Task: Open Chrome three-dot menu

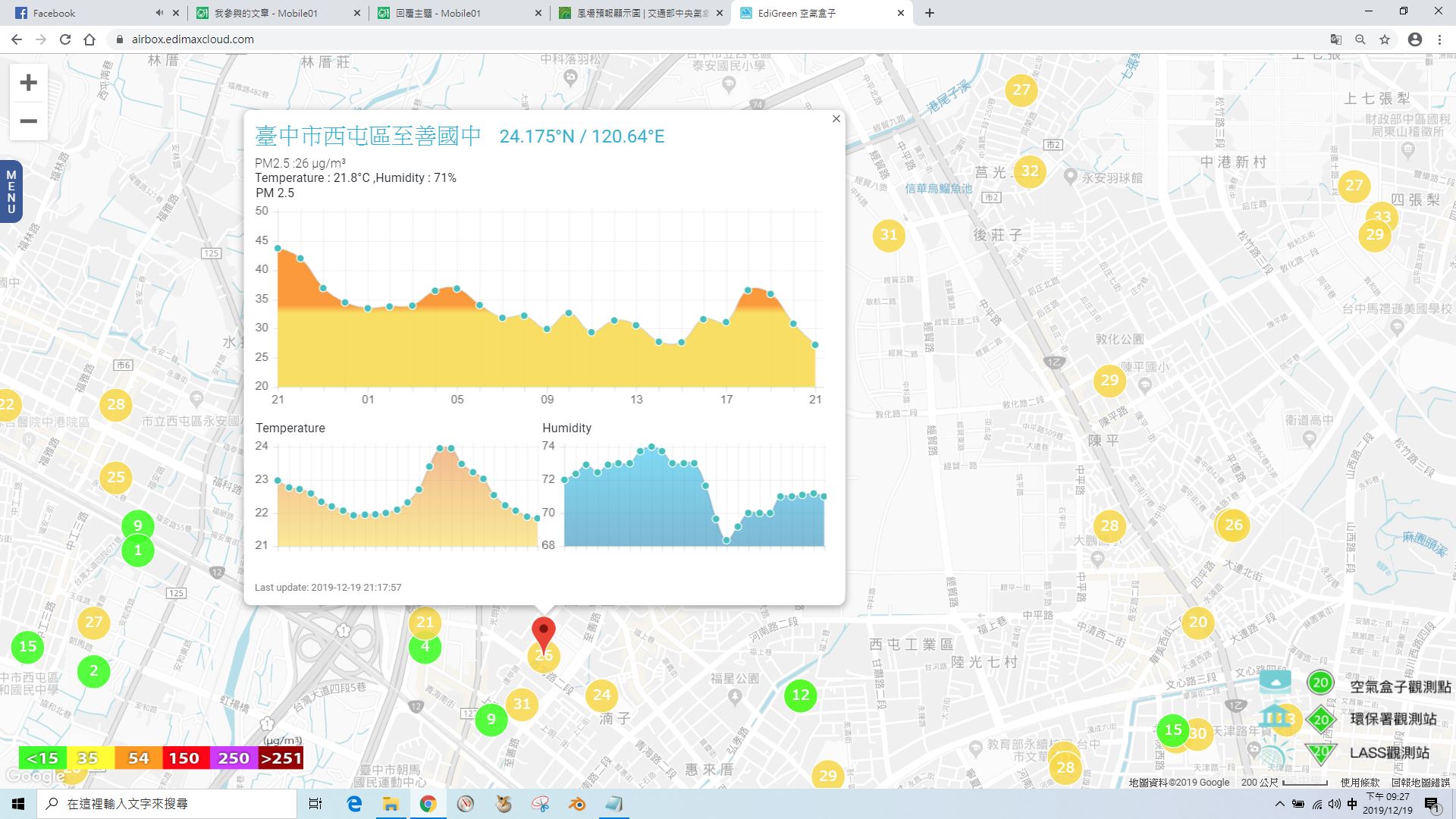Action: point(1439,39)
